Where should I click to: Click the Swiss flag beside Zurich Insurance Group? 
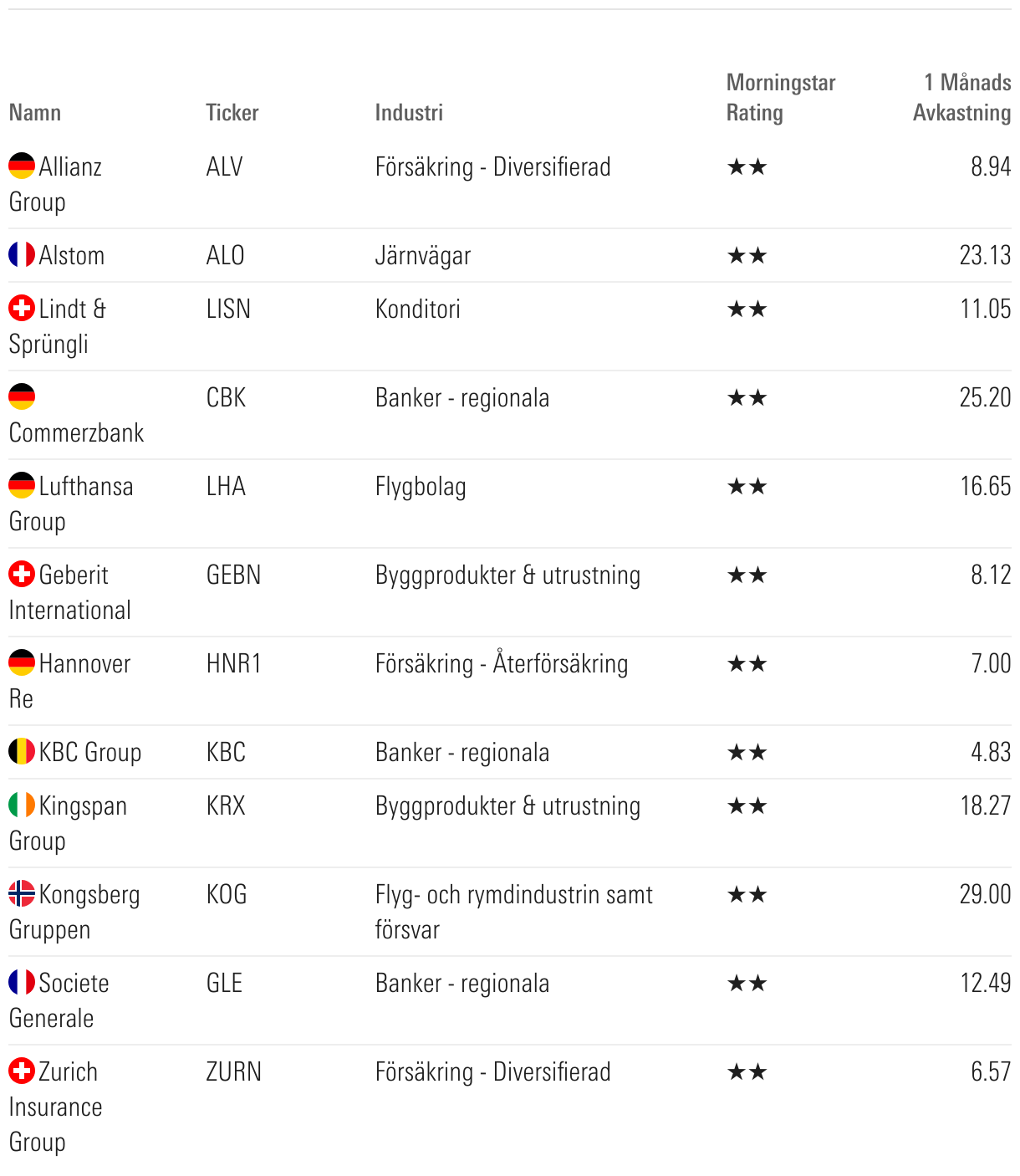pos(22,1071)
